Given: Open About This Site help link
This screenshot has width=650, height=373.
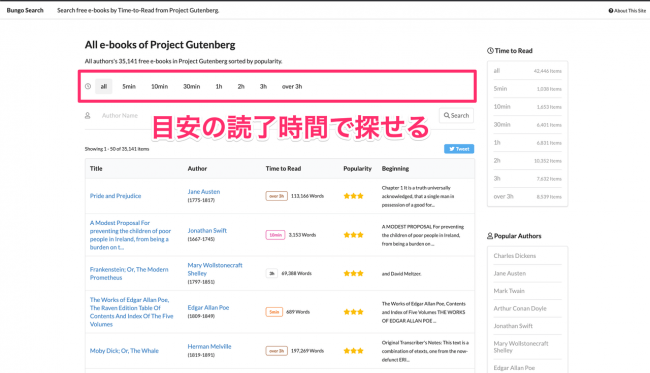Looking at the screenshot, I should click(627, 10).
